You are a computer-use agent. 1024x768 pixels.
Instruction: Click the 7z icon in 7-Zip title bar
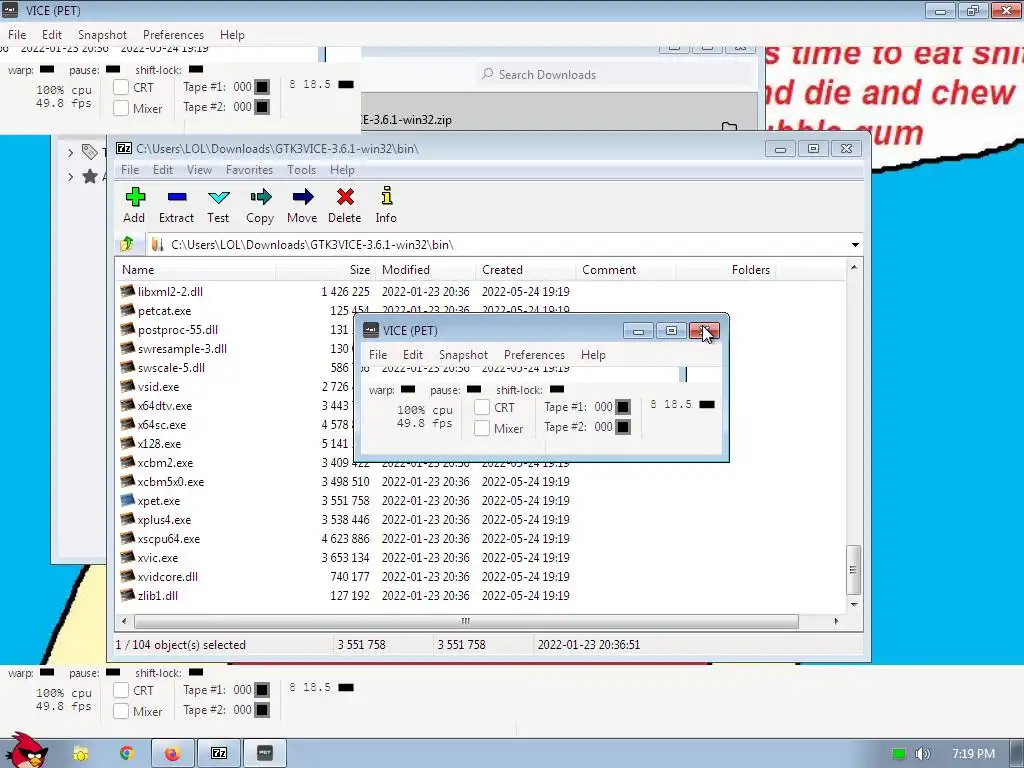tap(123, 148)
